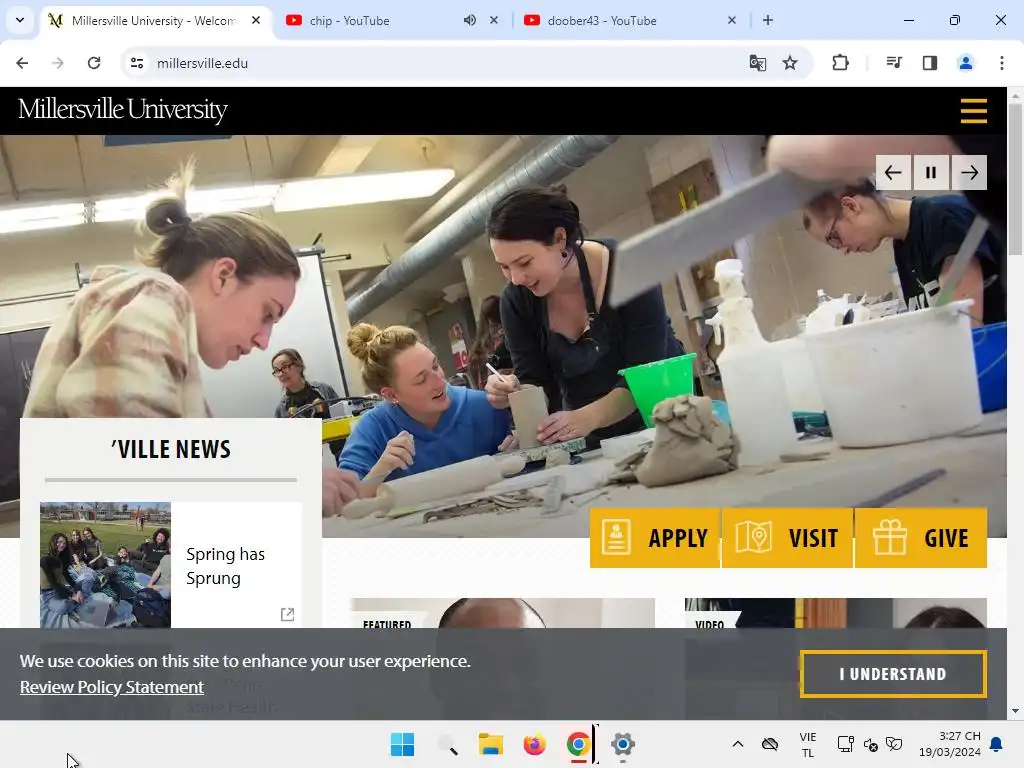Viewport: 1024px width, 768px height.
Task: Open the Chrome profile avatar
Action: coord(966,63)
